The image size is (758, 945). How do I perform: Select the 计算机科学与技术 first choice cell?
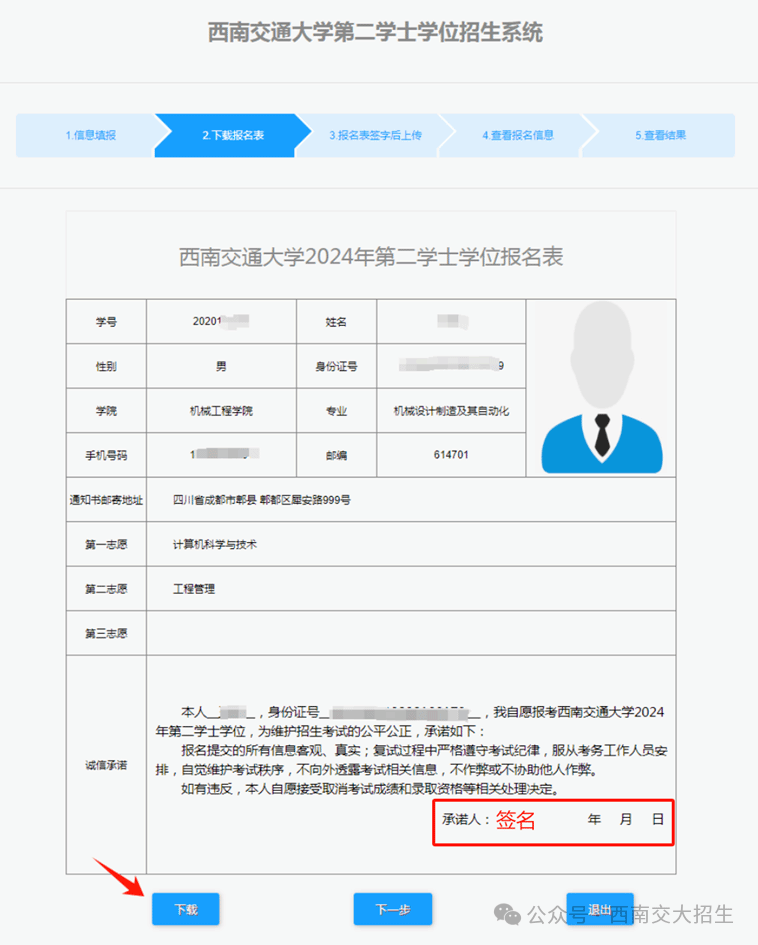click(x=215, y=545)
